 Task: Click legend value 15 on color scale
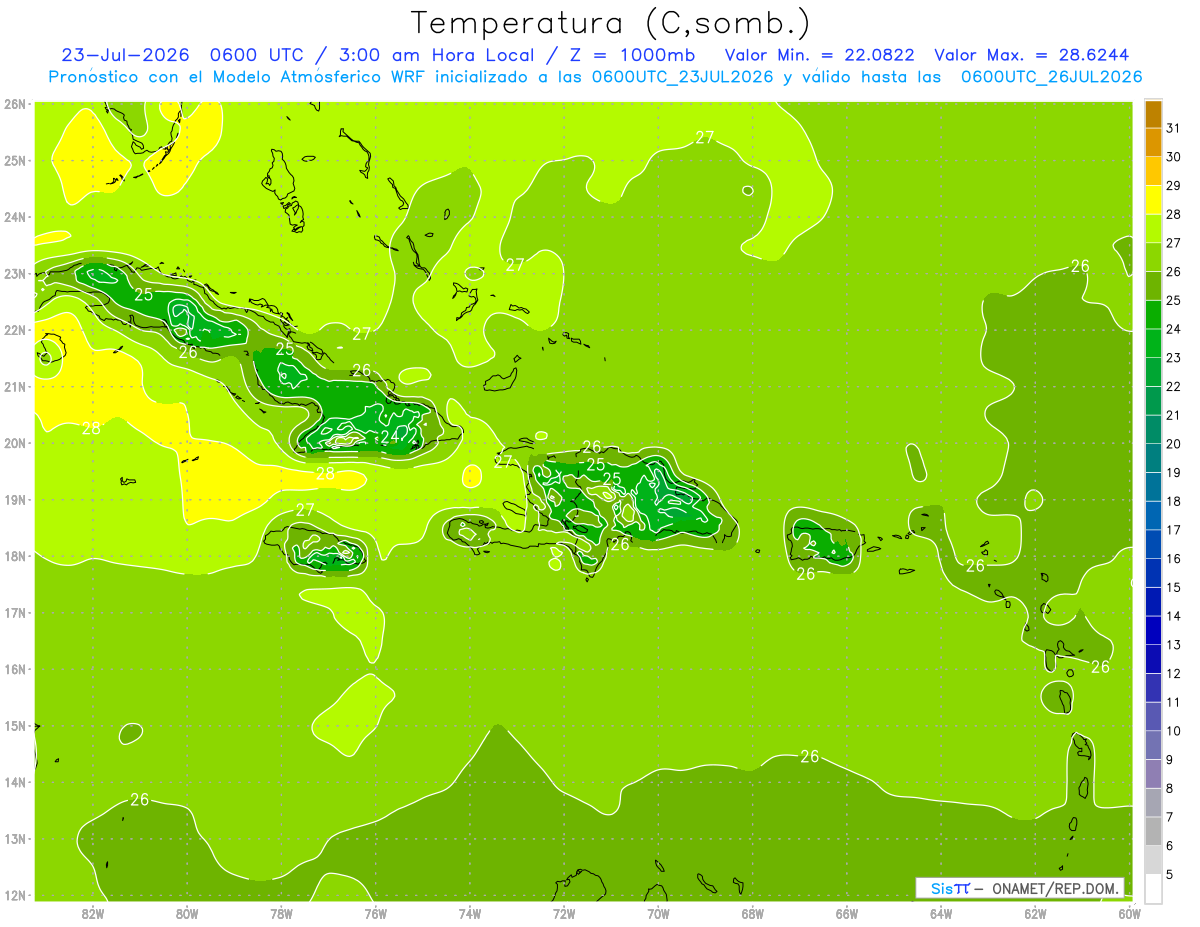coord(1173,587)
